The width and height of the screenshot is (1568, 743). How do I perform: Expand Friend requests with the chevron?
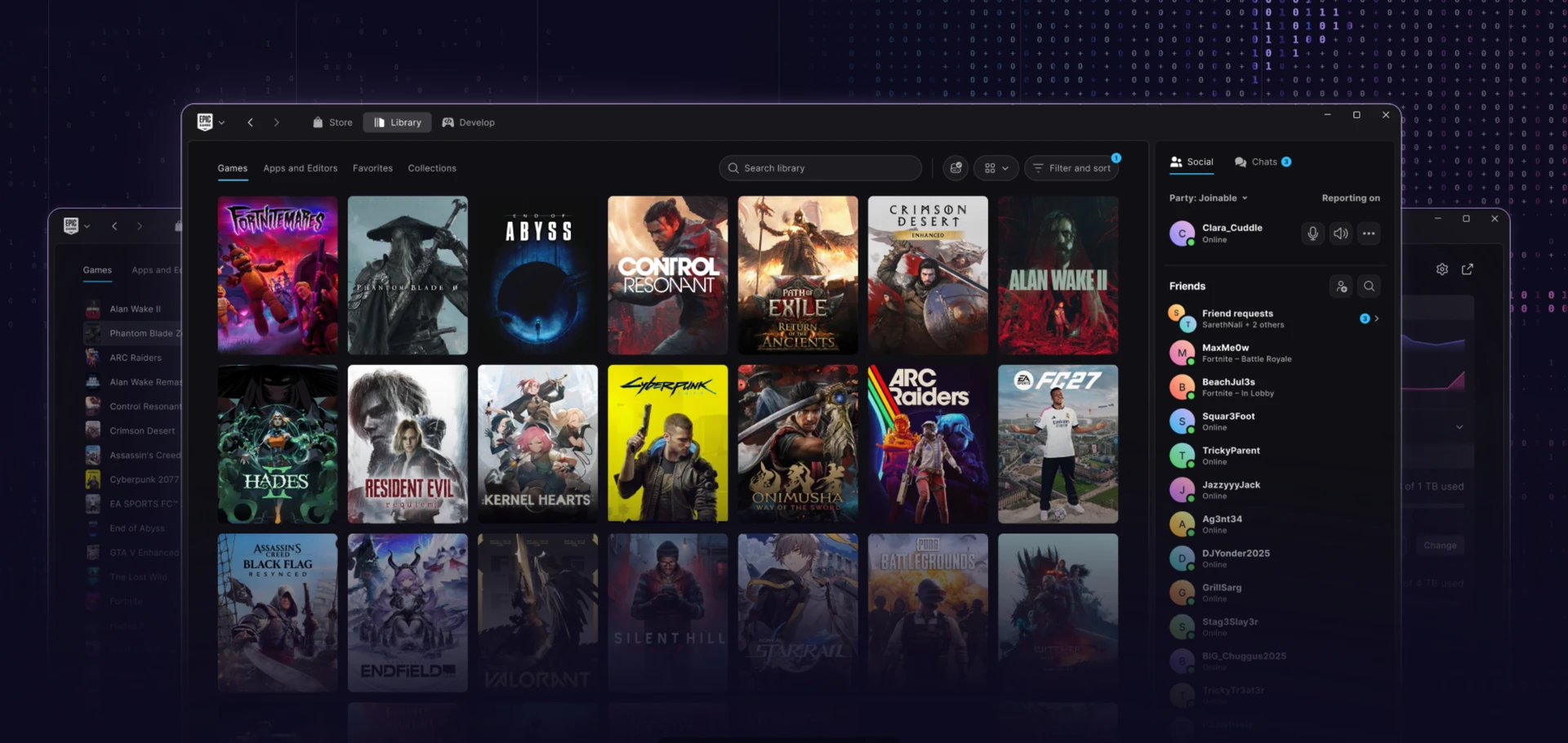pos(1377,318)
